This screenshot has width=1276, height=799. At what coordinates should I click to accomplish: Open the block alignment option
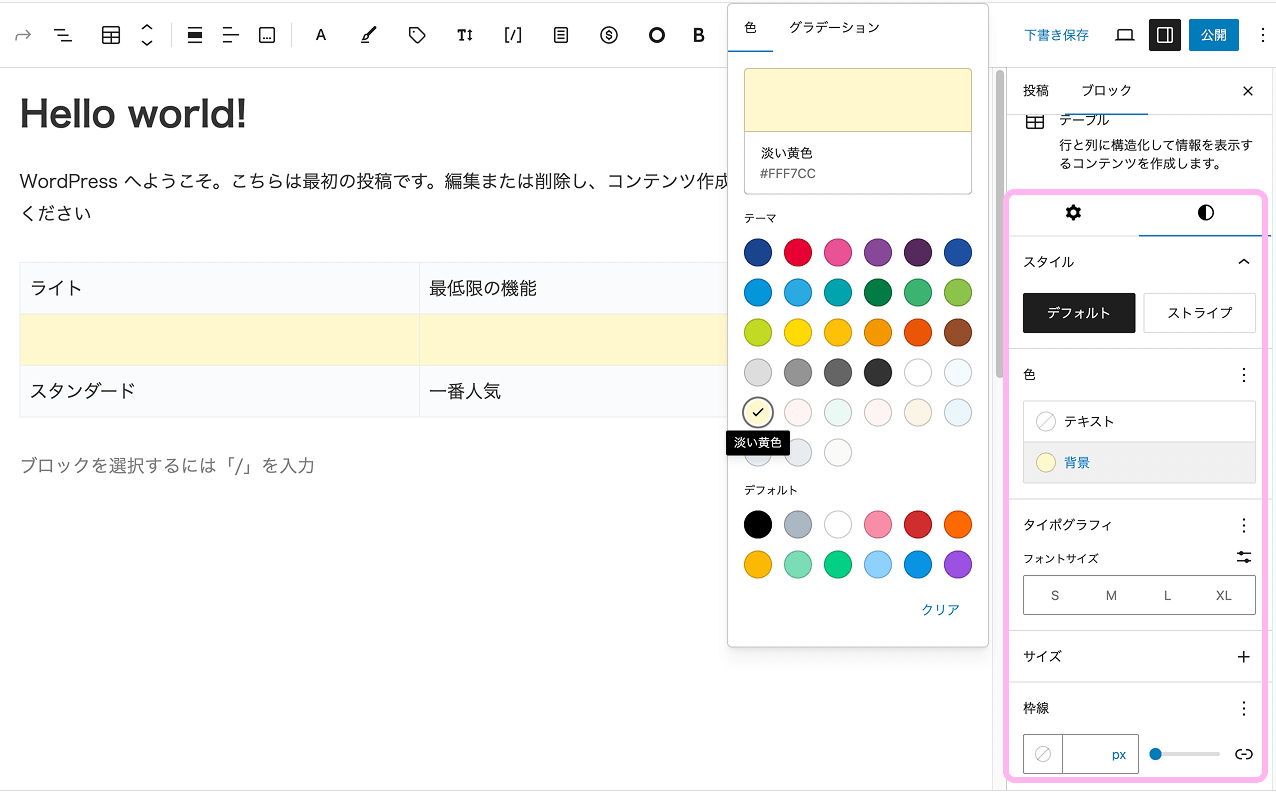pyautogui.click(x=195, y=35)
